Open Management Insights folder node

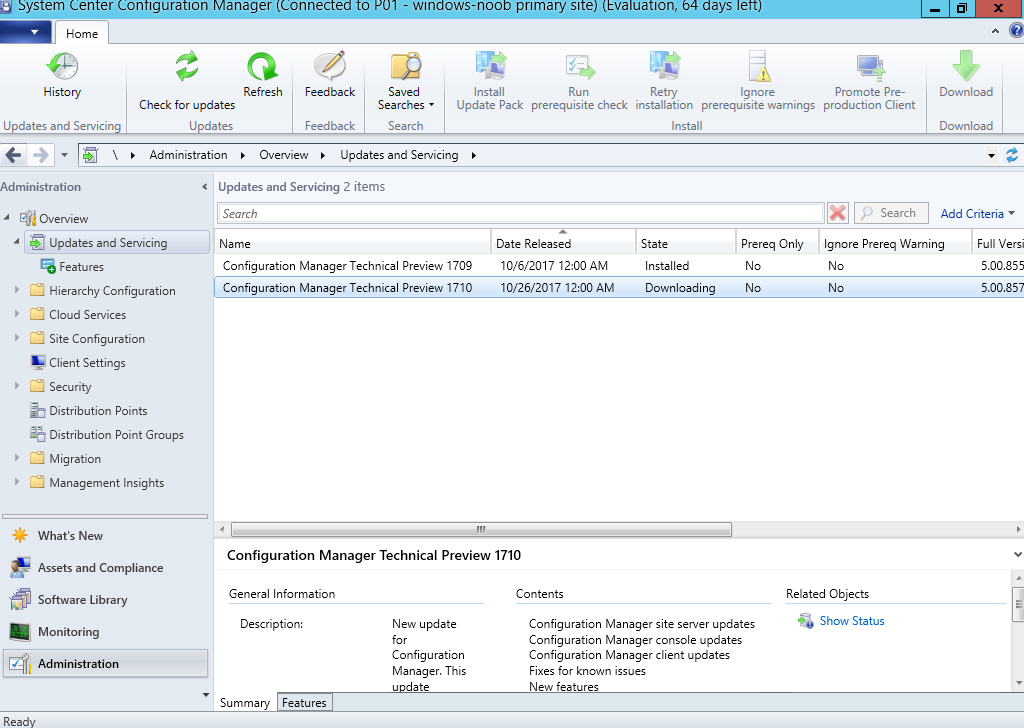click(106, 483)
